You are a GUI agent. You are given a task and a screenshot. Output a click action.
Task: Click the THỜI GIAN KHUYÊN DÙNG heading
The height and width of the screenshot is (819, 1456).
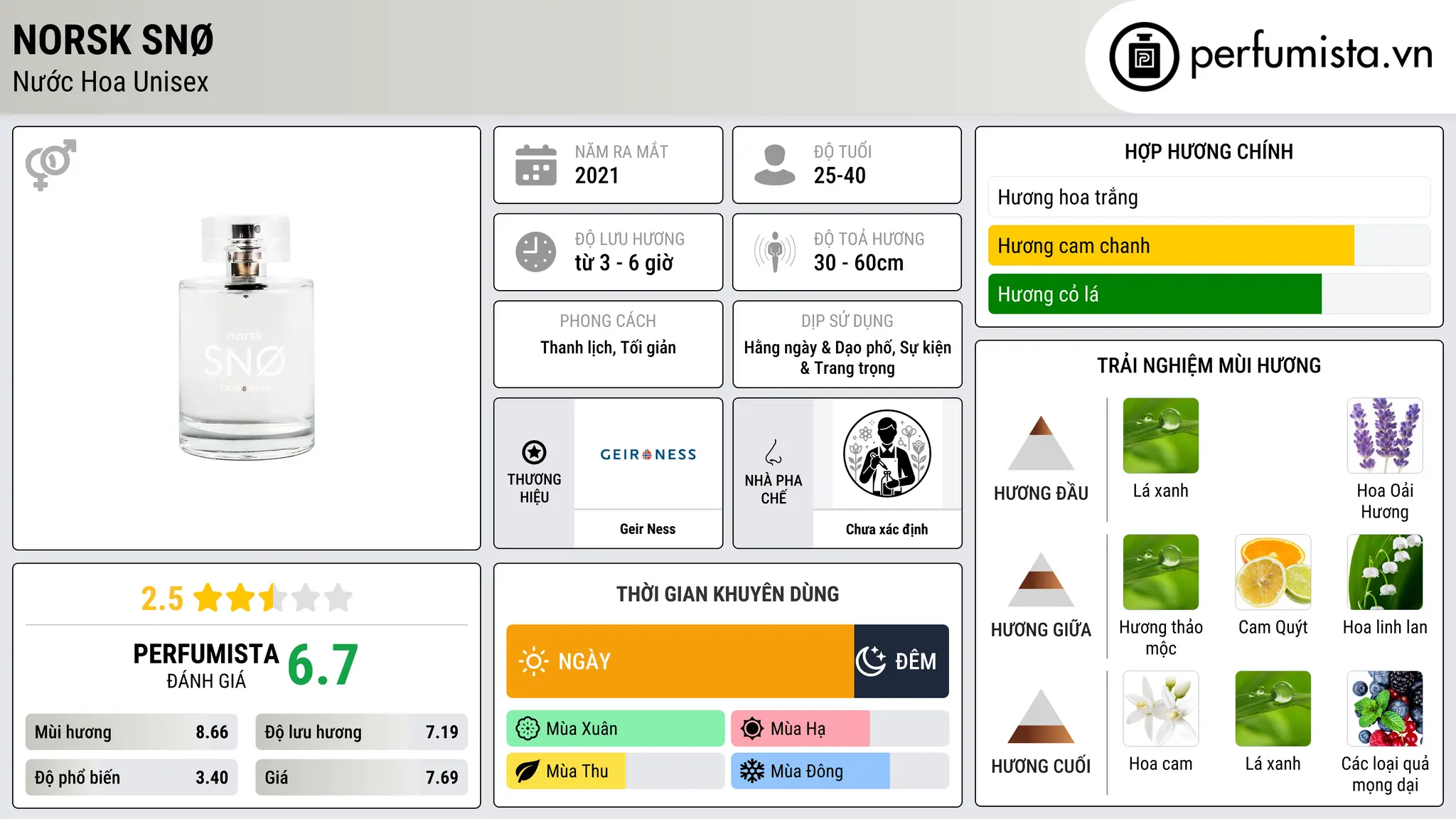(x=727, y=594)
